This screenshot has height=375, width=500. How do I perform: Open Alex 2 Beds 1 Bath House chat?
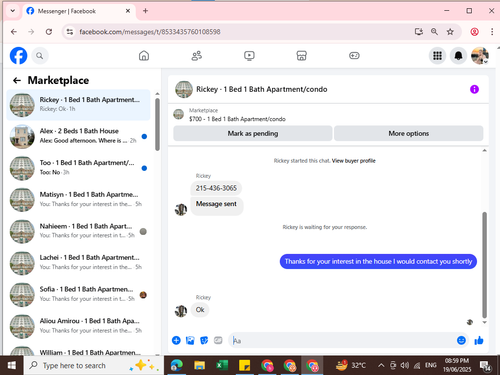[78, 136]
